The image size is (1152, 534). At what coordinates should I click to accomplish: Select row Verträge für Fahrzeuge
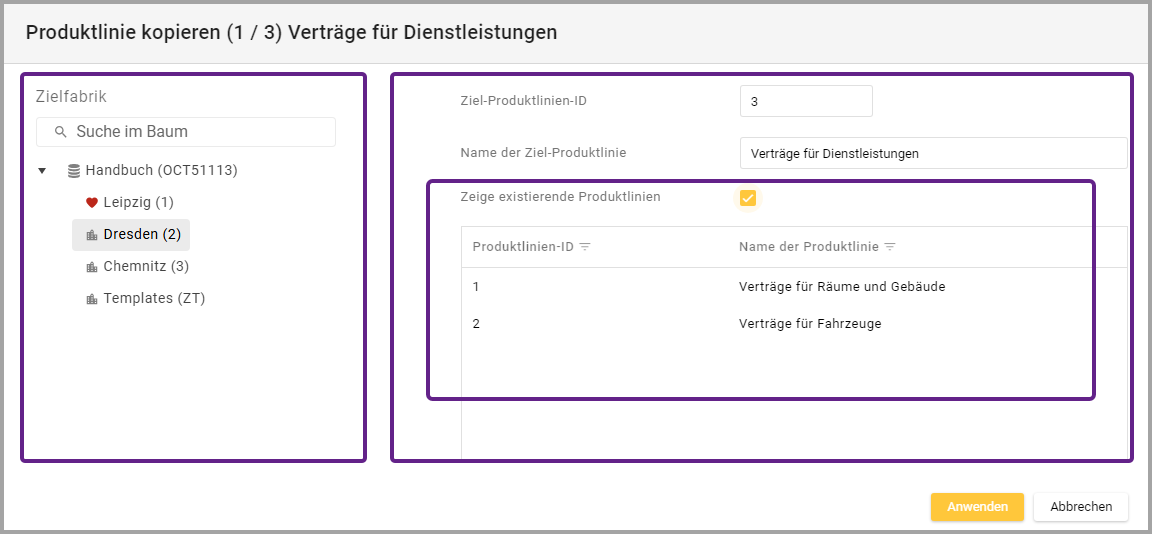[810, 324]
